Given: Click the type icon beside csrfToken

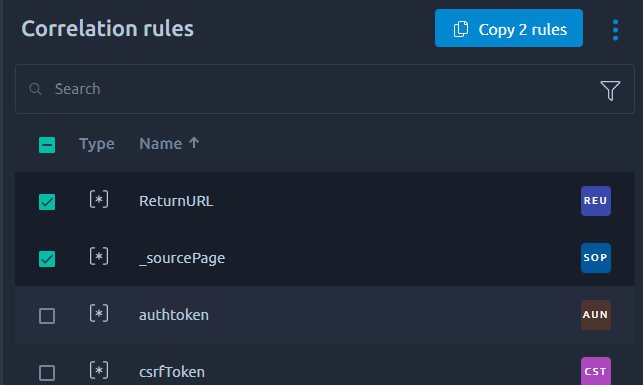Looking at the screenshot, I should [99, 371].
